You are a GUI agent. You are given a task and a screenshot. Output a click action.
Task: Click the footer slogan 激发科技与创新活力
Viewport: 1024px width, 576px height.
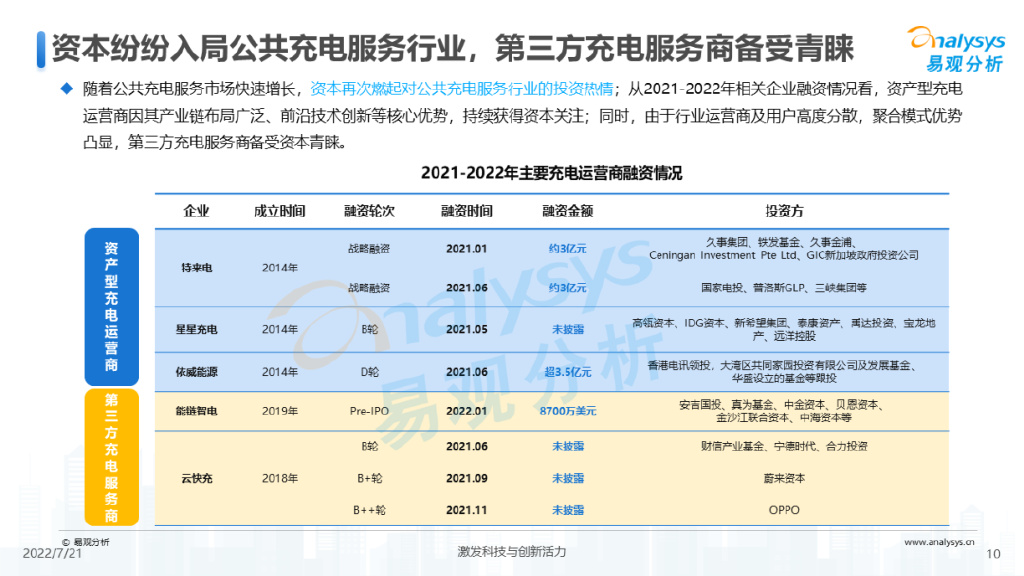click(511, 552)
